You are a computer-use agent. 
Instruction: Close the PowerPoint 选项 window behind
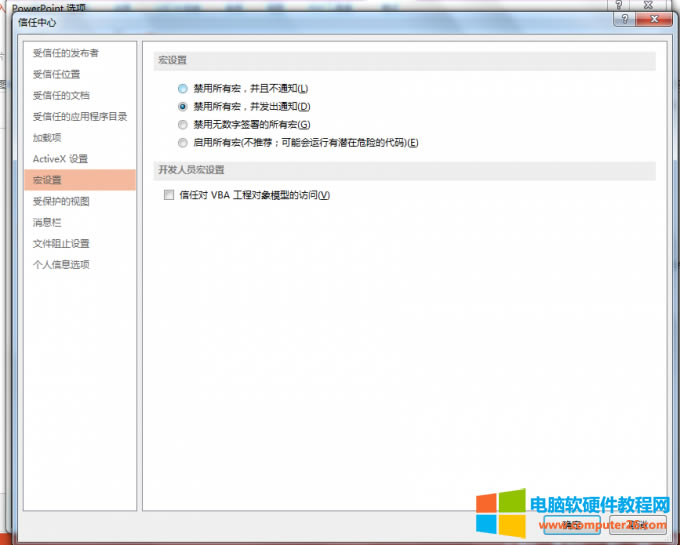[x=648, y=5]
